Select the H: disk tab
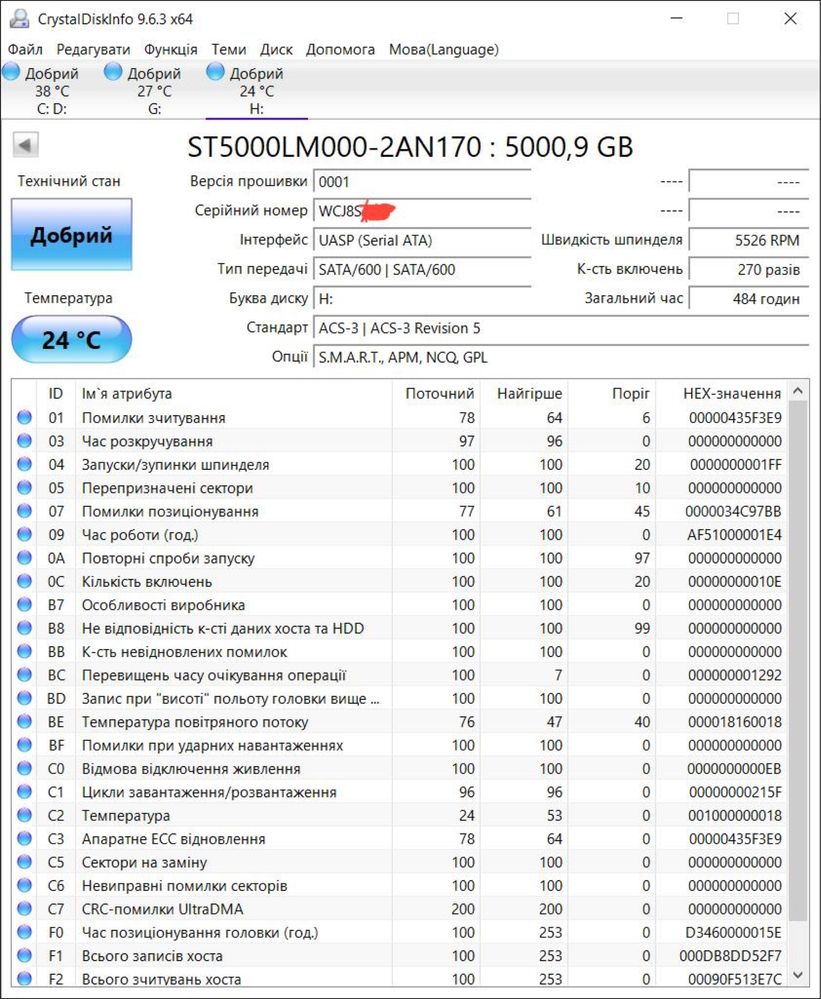This screenshot has width=821, height=999. 257,90
